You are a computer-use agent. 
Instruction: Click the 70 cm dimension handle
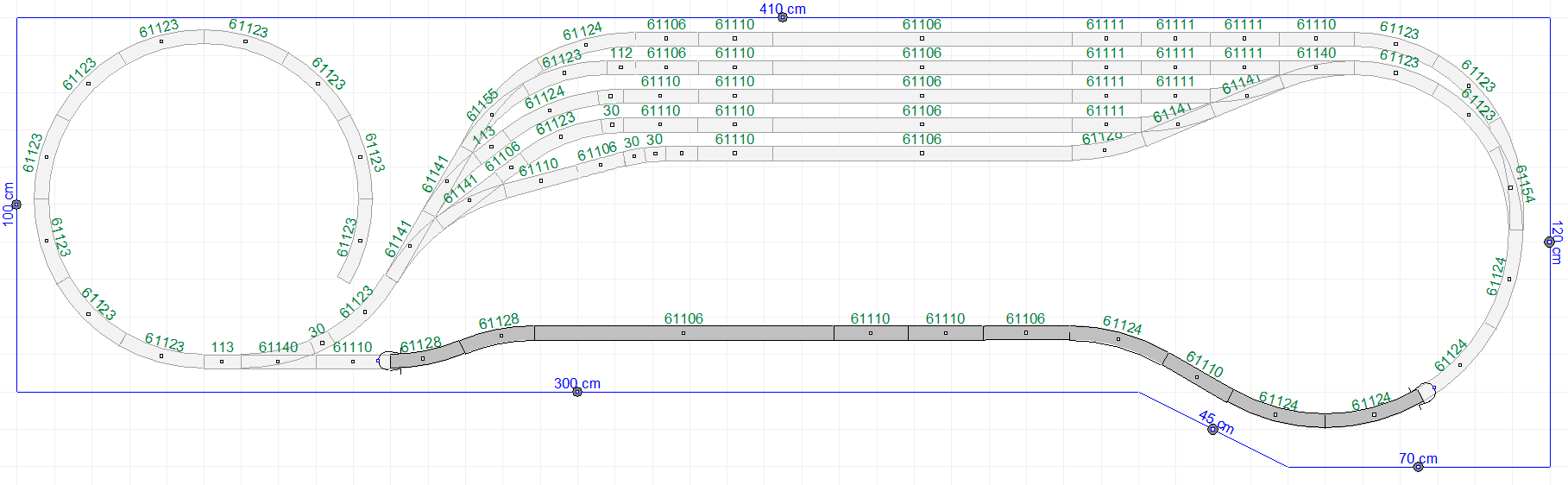(1418, 467)
